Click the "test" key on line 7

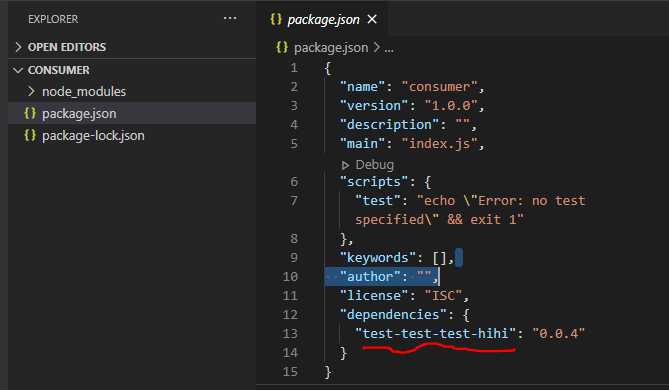coord(378,201)
